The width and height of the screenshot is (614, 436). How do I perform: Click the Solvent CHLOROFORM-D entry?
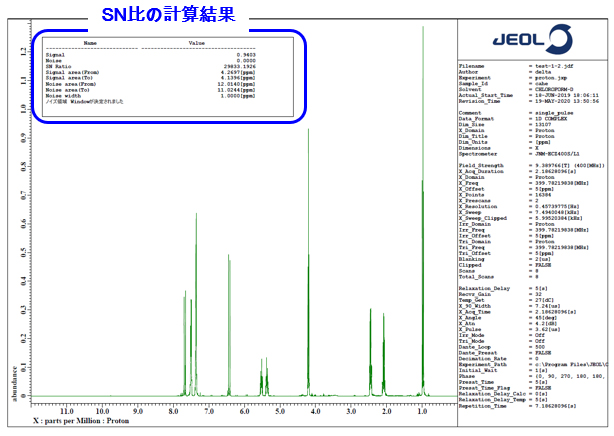520,88
